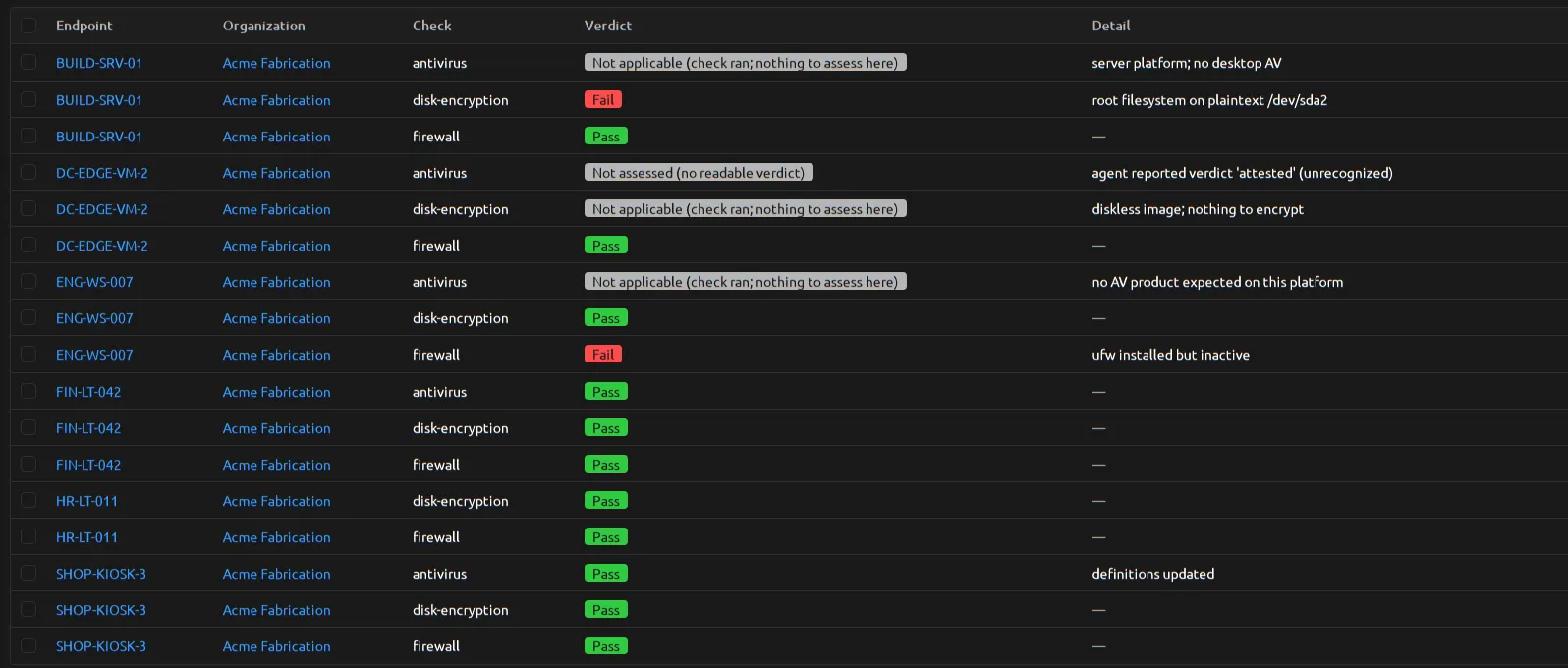
Task: Click detail 'root filesystem on plaintext /dev/sda2'
Action: 1209,100
